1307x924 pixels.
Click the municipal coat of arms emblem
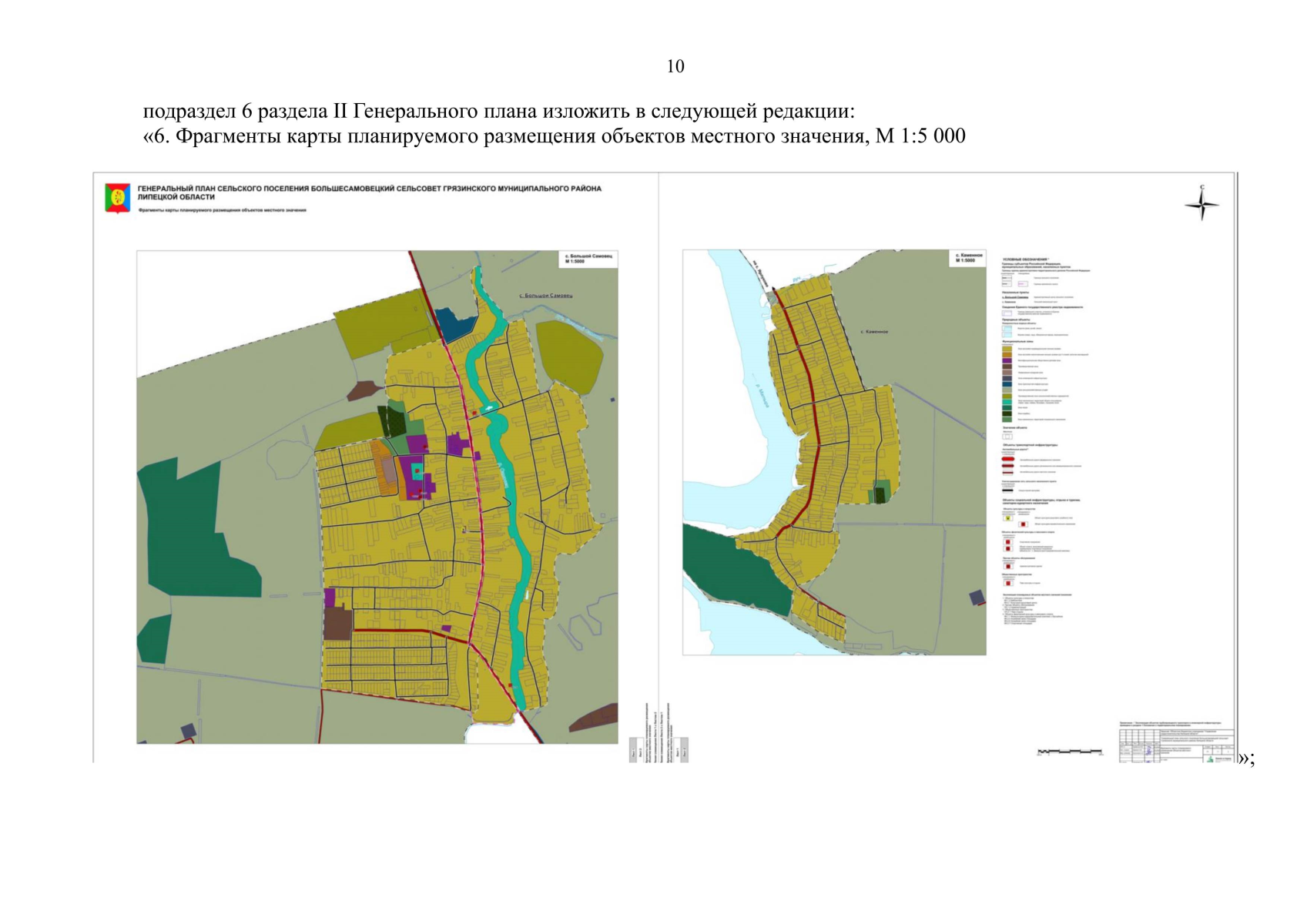click(x=117, y=198)
